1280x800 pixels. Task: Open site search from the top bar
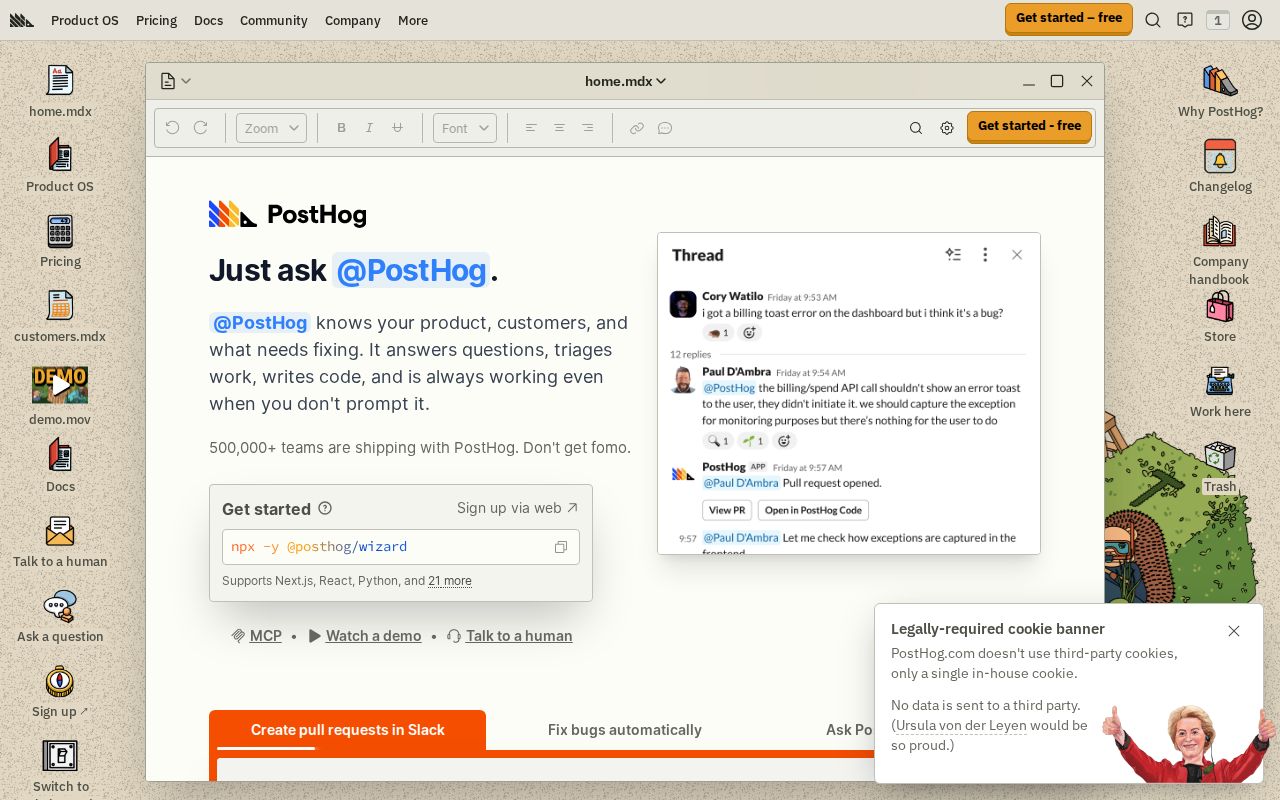1153,20
